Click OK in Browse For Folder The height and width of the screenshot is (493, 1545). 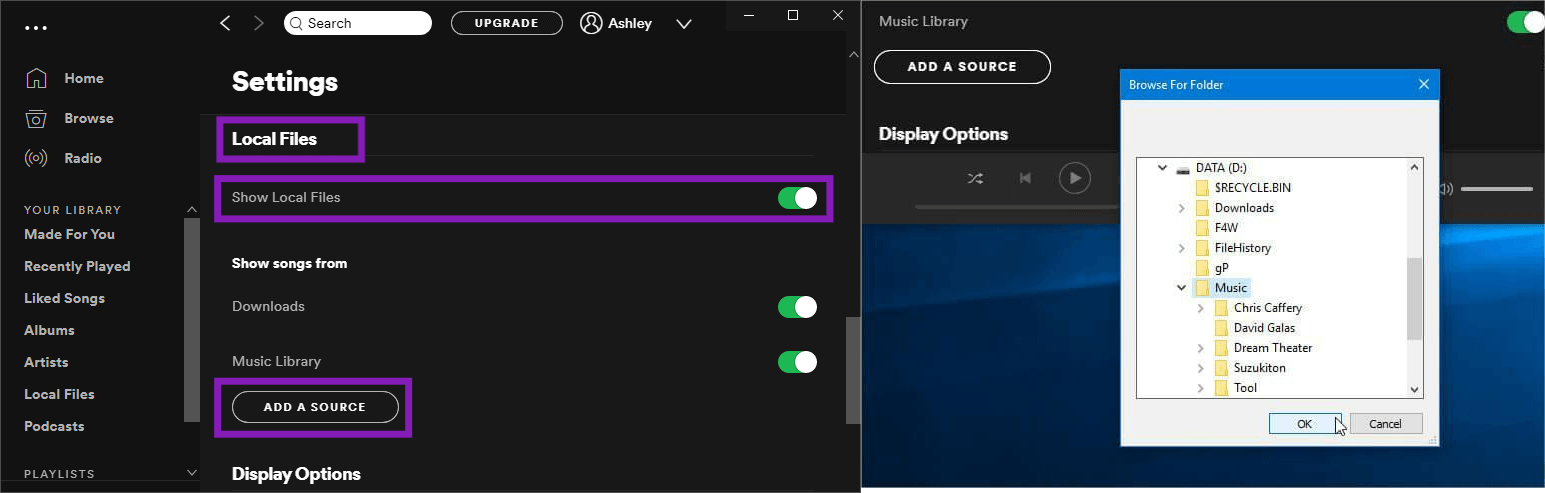tap(1305, 424)
